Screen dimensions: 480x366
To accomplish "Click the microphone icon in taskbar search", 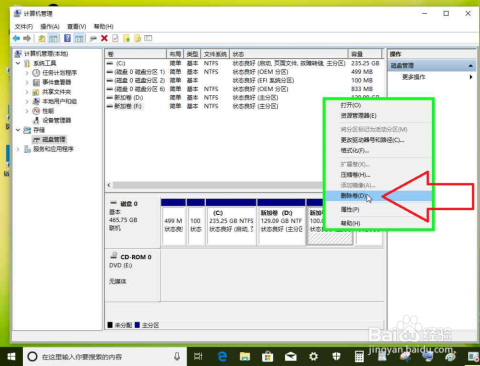I will point(177,357).
